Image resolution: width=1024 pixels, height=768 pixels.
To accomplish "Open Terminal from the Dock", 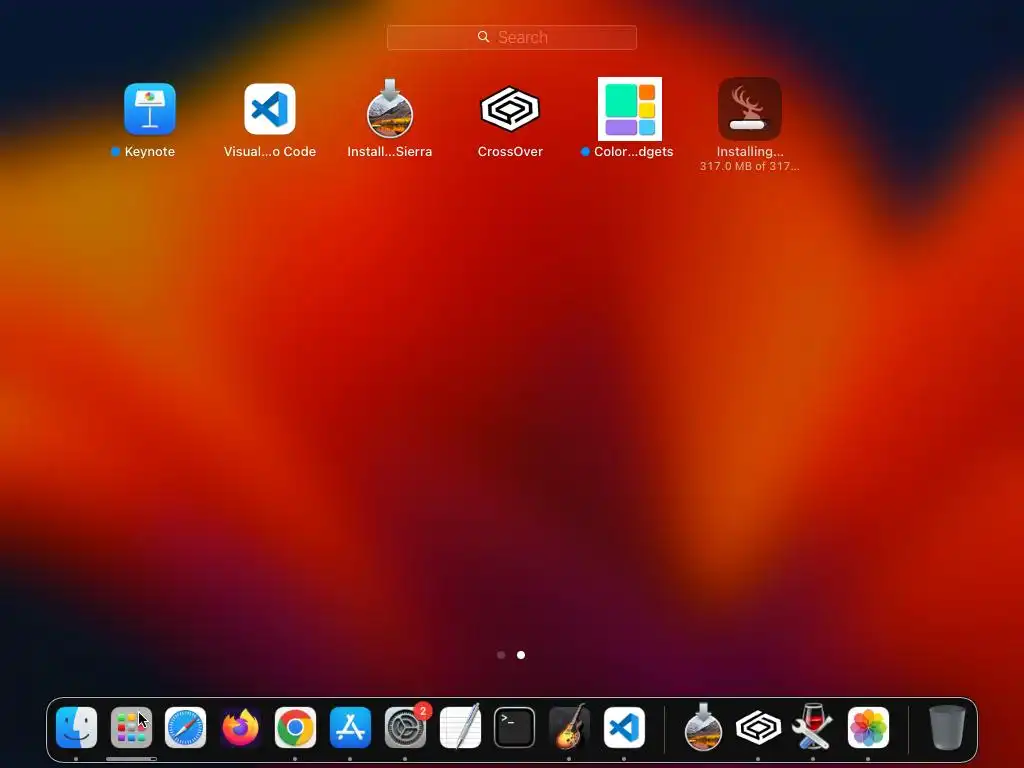I will (515, 728).
